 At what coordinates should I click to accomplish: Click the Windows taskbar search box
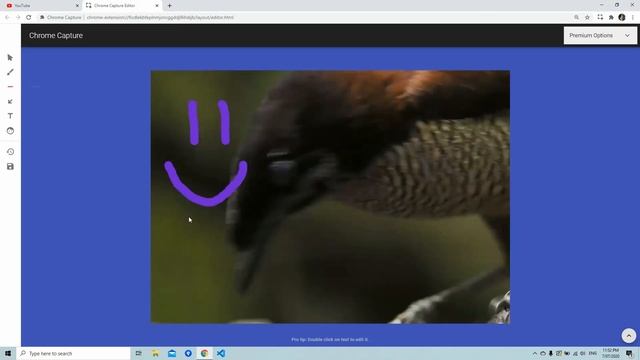[73, 353]
